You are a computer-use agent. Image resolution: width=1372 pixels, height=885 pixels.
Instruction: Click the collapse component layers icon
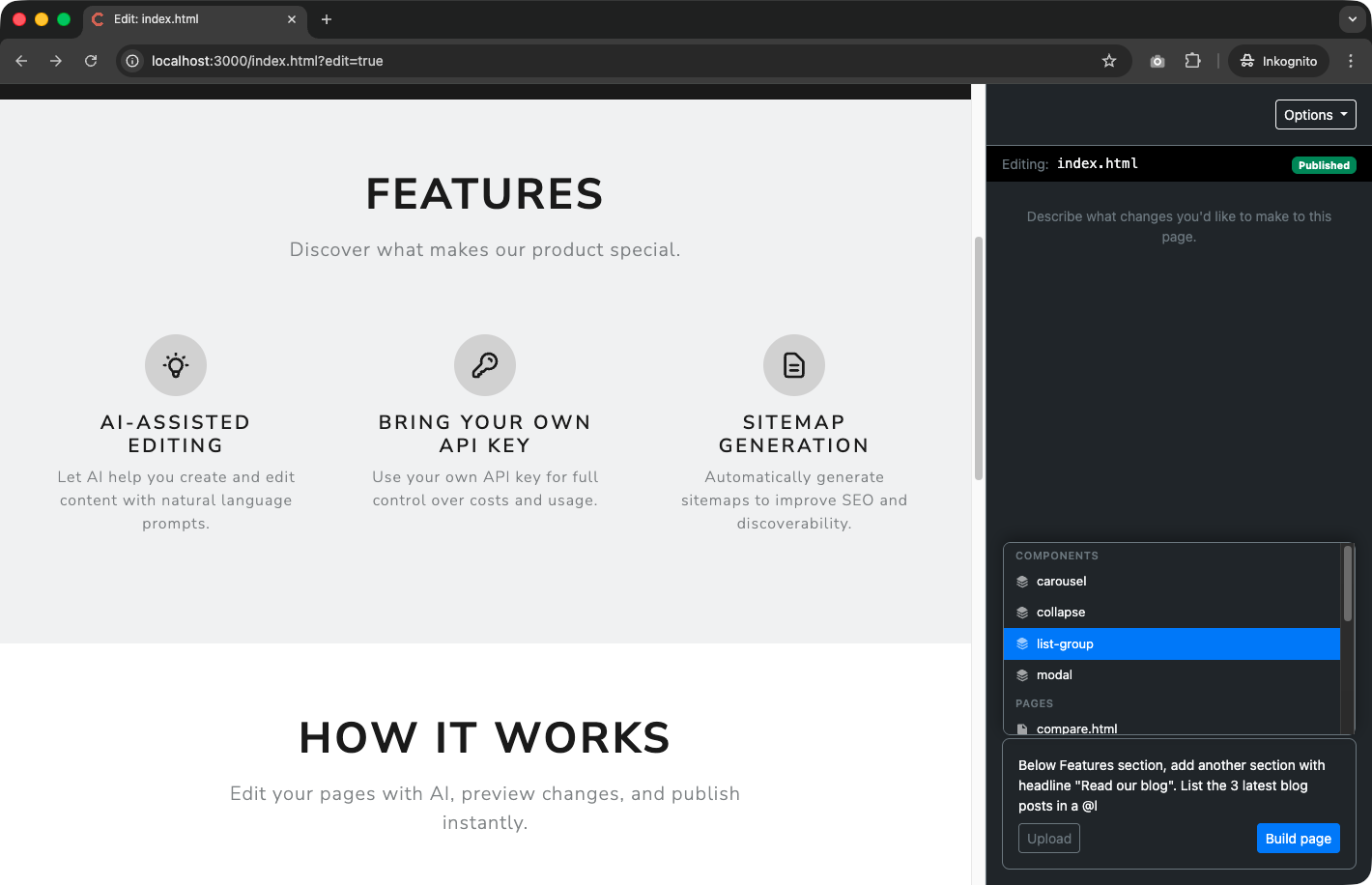(1022, 612)
